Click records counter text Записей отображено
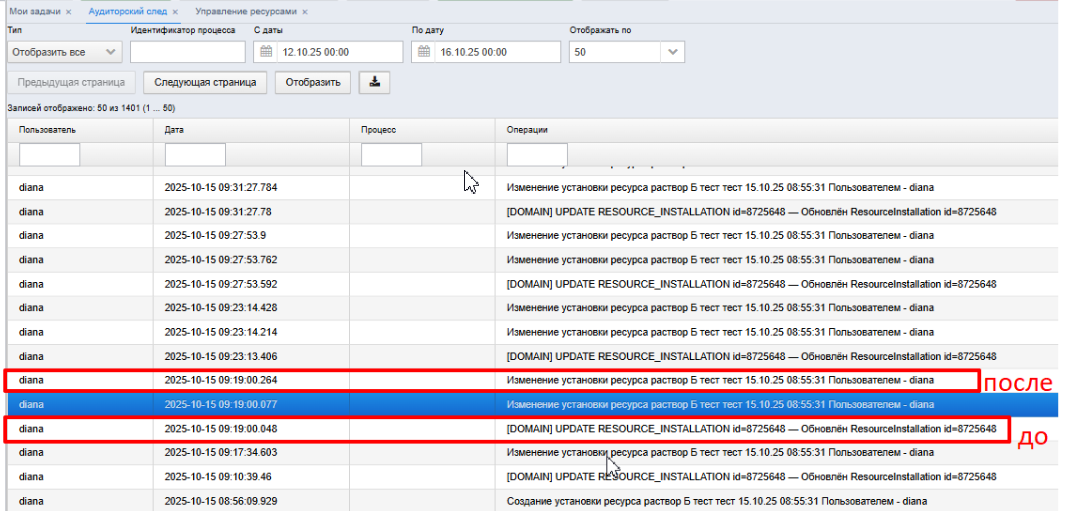The image size is (1066, 511). pyautogui.click(x=90, y=108)
